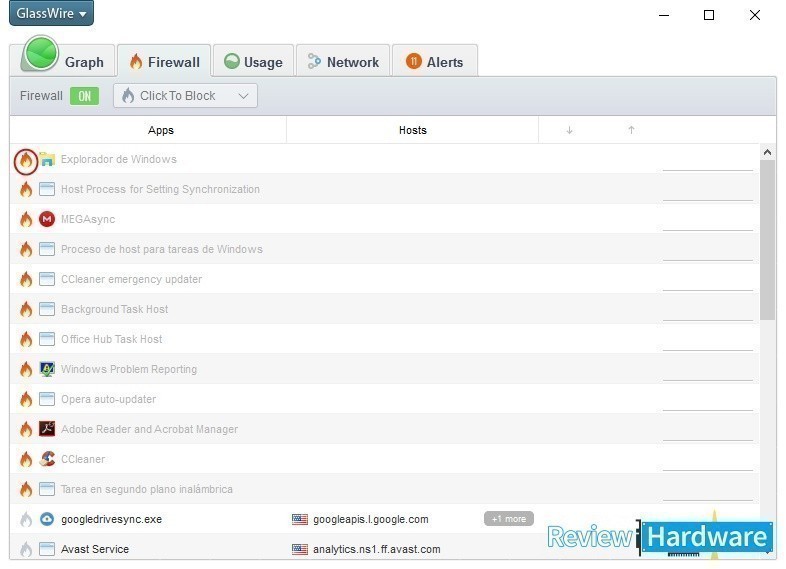The height and width of the screenshot is (569, 786).
Task: Select the googleapis.l.google.com host
Action: (x=370, y=519)
